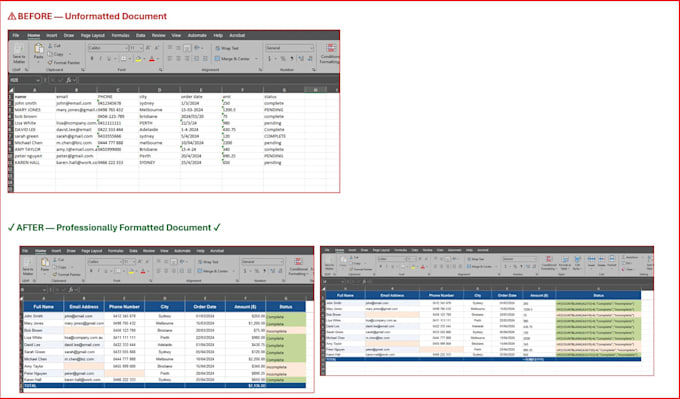Viewport: 680px width, 399px height.
Task: Toggle Wrap Text in right AFTER spreadsheet
Action: click(x=475, y=259)
